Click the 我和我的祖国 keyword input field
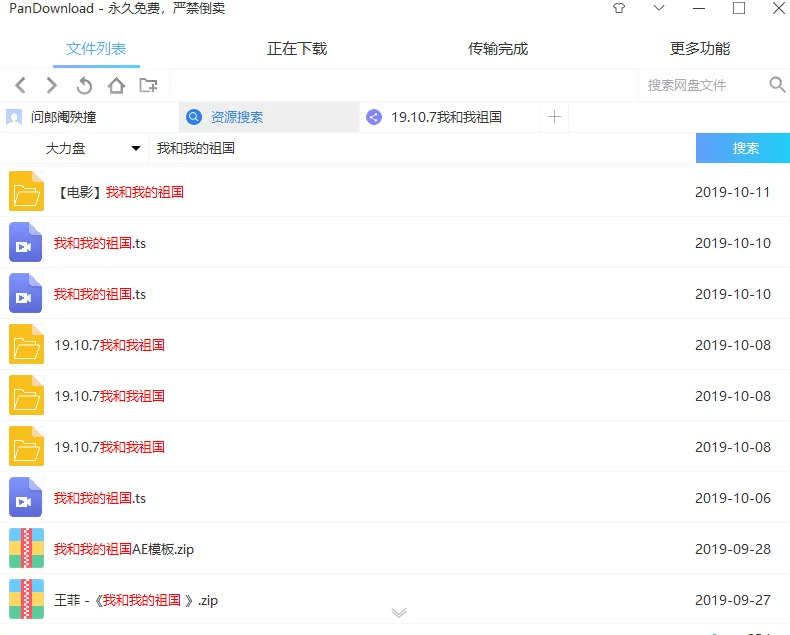The image size is (790, 635). pyautogui.click(x=421, y=148)
